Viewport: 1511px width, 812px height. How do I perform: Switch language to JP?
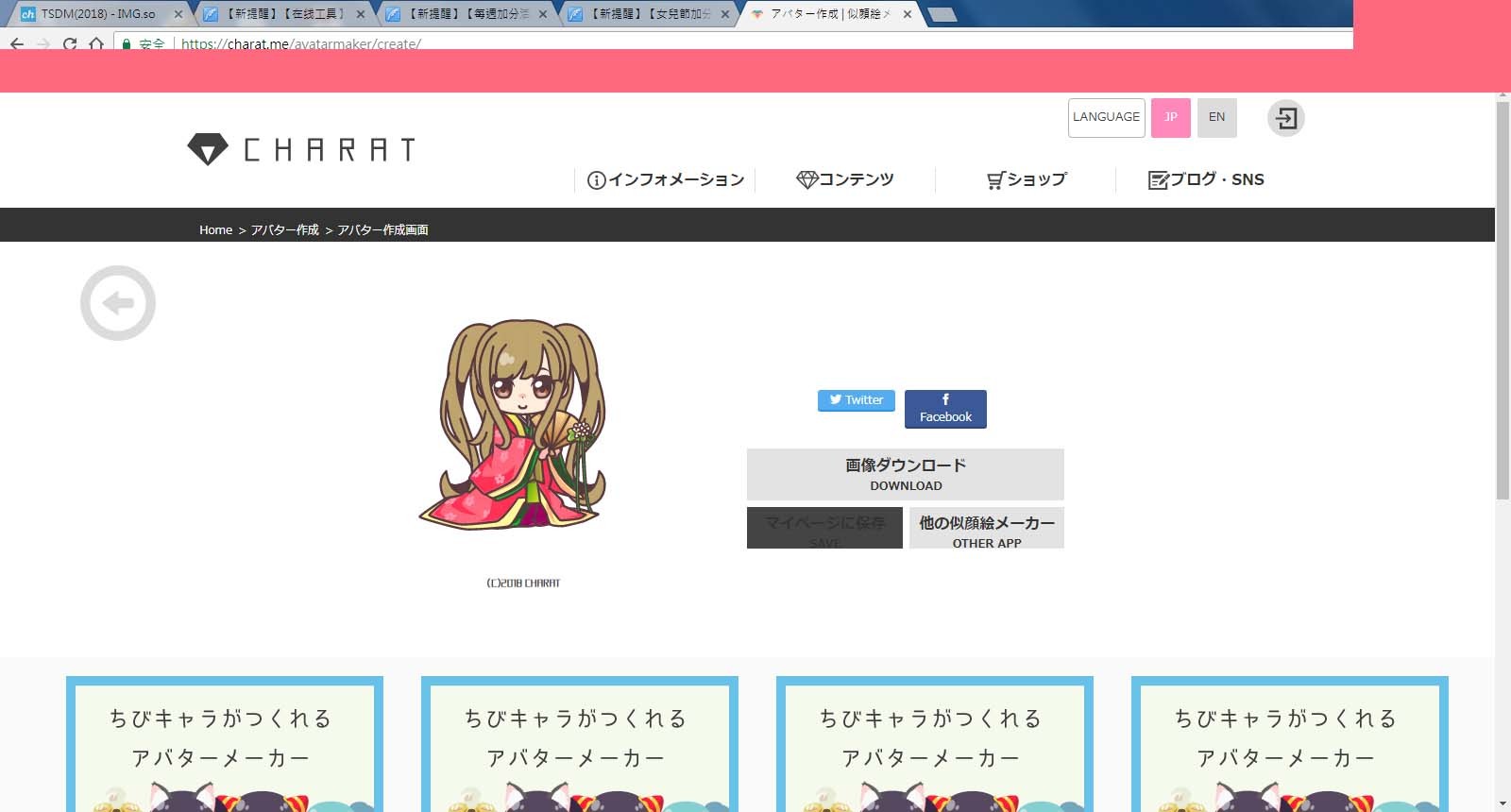[x=1170, y=118]
